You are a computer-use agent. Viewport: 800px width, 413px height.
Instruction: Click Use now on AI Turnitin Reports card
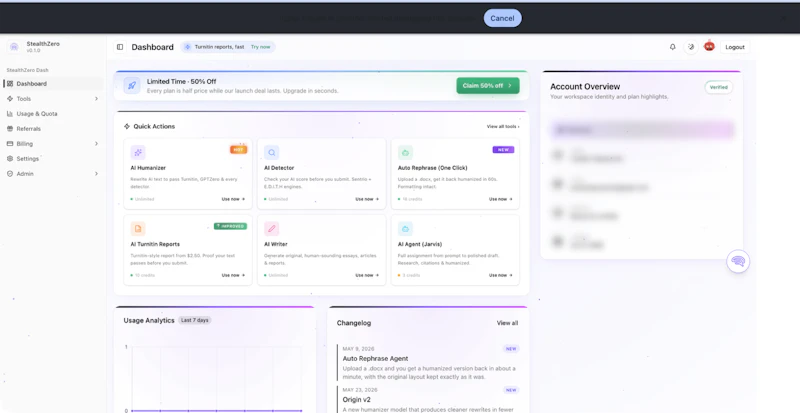coord(233,275)
